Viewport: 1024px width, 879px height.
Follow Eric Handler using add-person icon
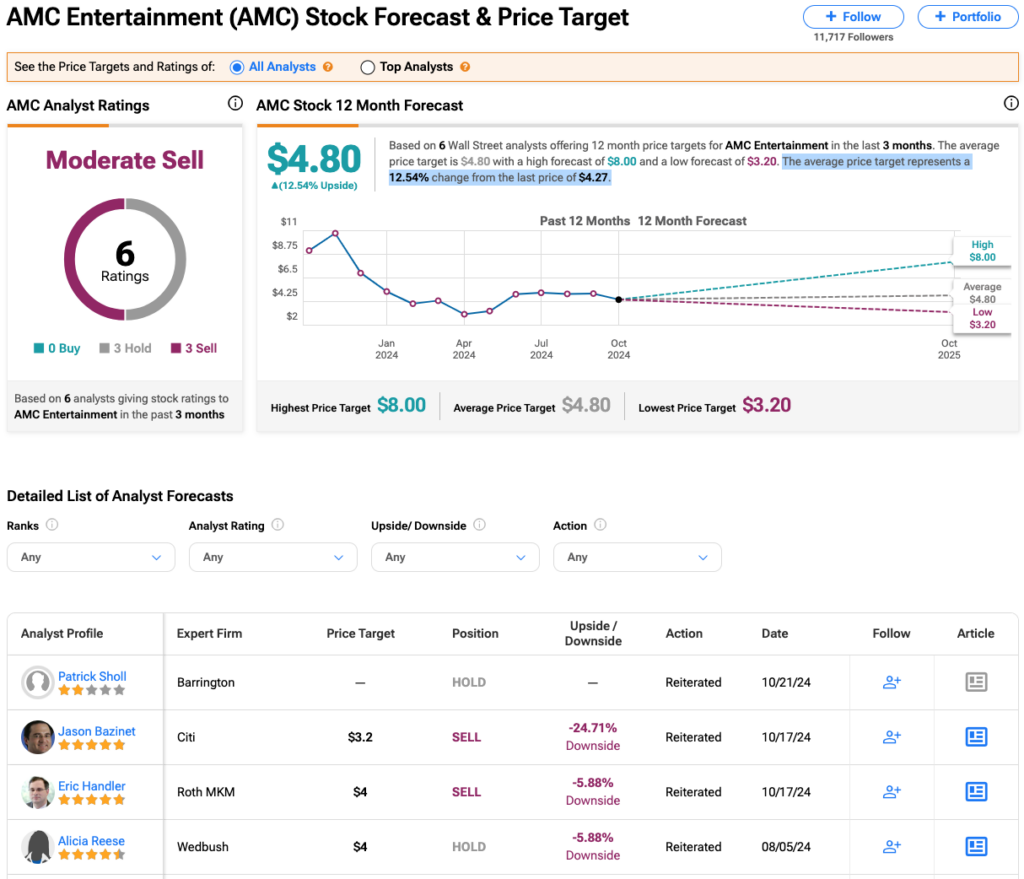(891, 792)
